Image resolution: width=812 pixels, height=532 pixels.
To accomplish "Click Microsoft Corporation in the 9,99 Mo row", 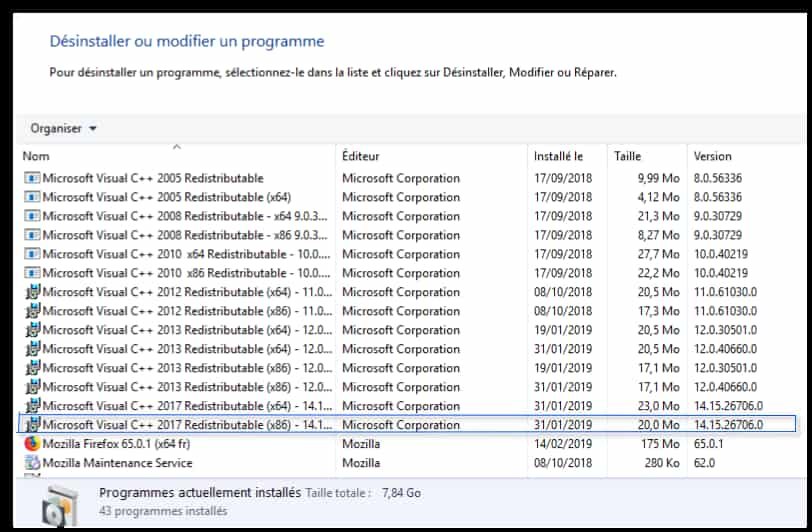I will pos(401,178).
